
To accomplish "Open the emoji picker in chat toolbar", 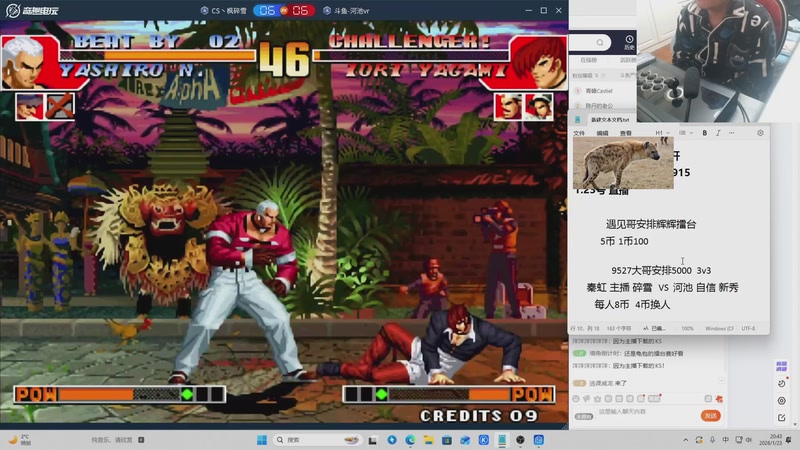I will point(576,398).
